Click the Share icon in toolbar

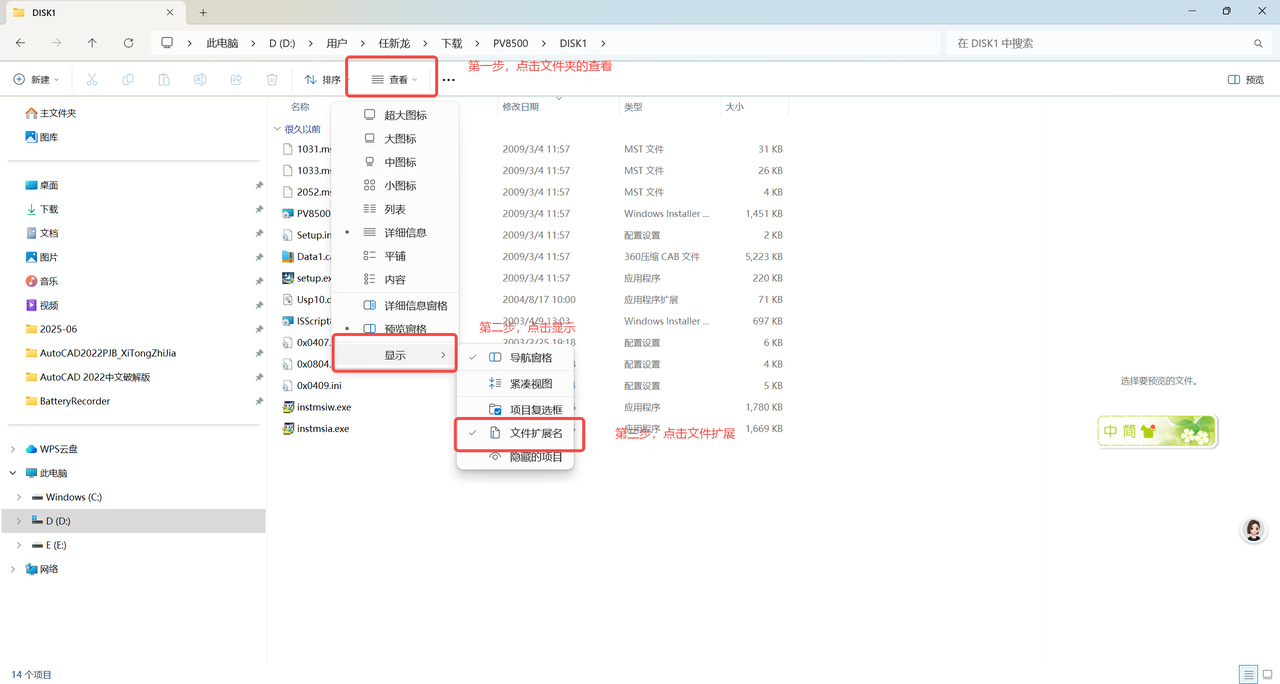click(x=236, y=80)
